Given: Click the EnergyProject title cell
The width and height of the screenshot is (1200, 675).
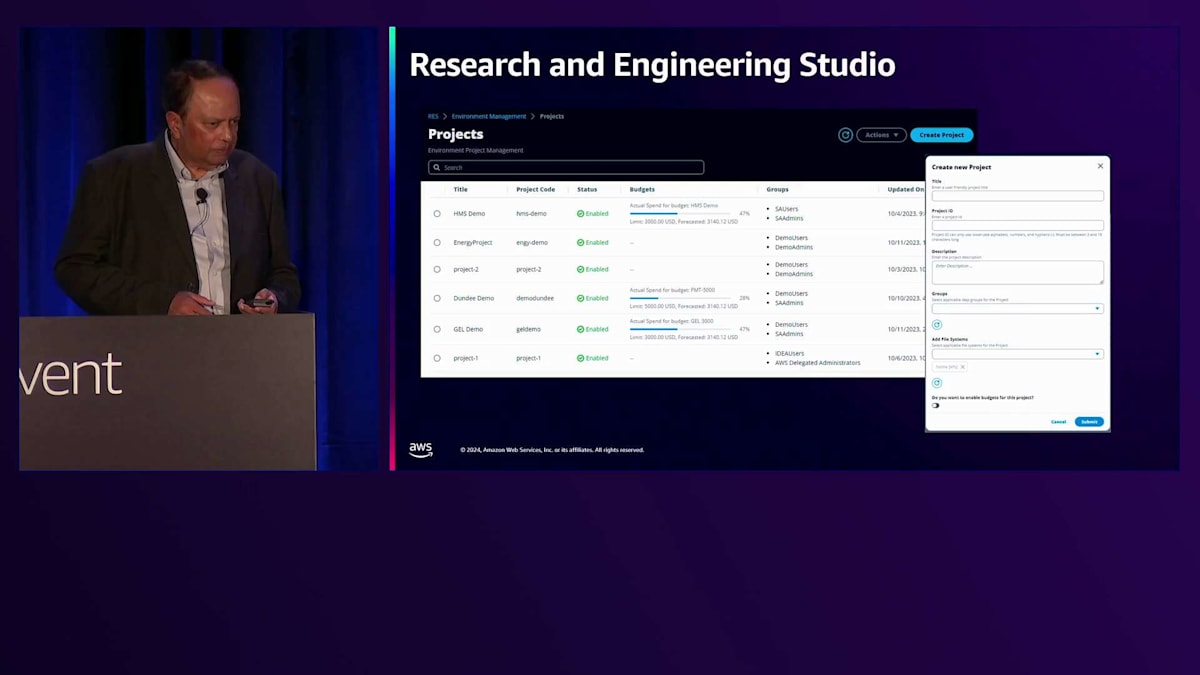Looking at the screenshot, I should point(473,242).
